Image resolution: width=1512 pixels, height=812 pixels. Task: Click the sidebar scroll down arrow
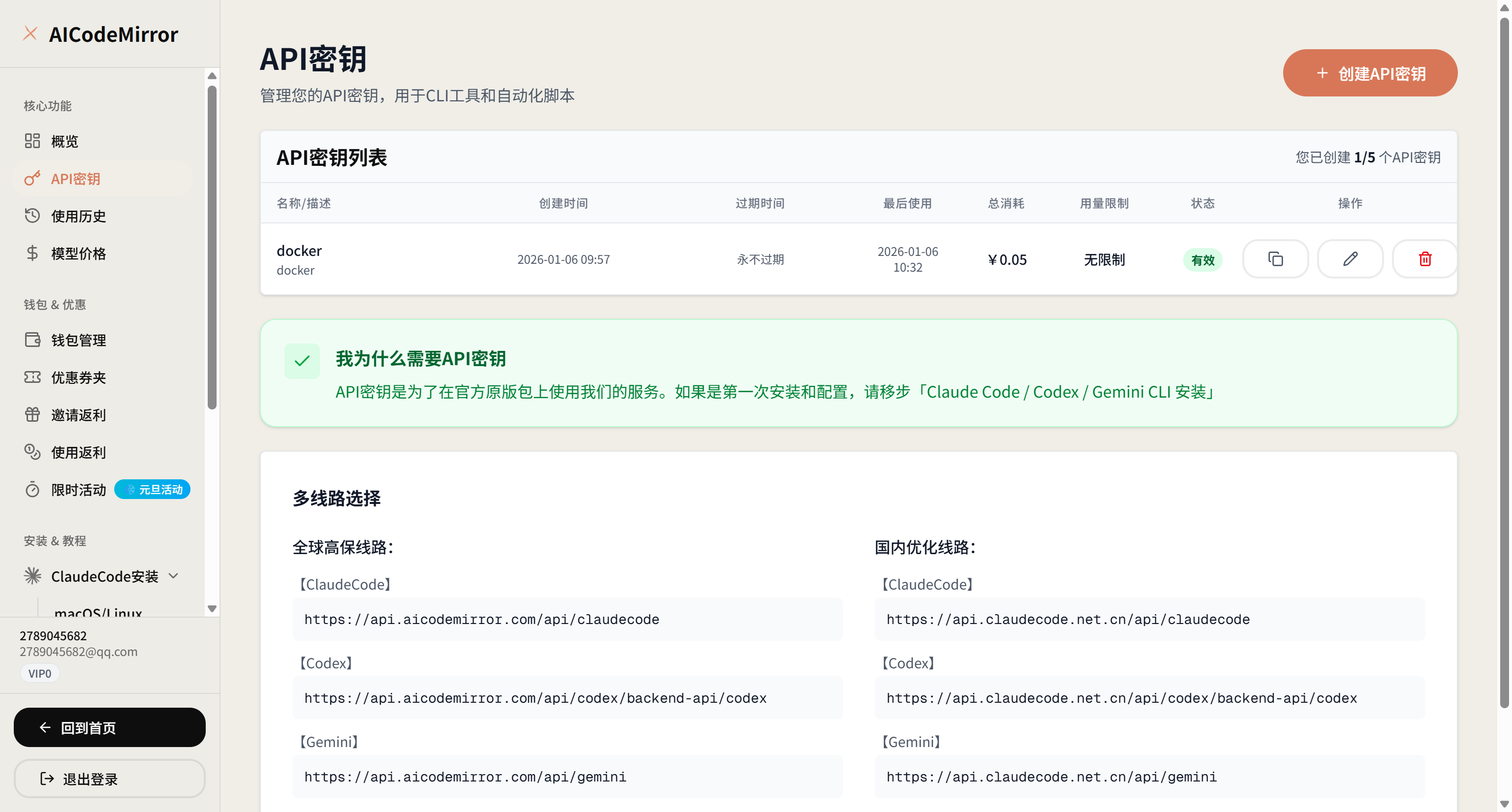click(x=213, y=608)
